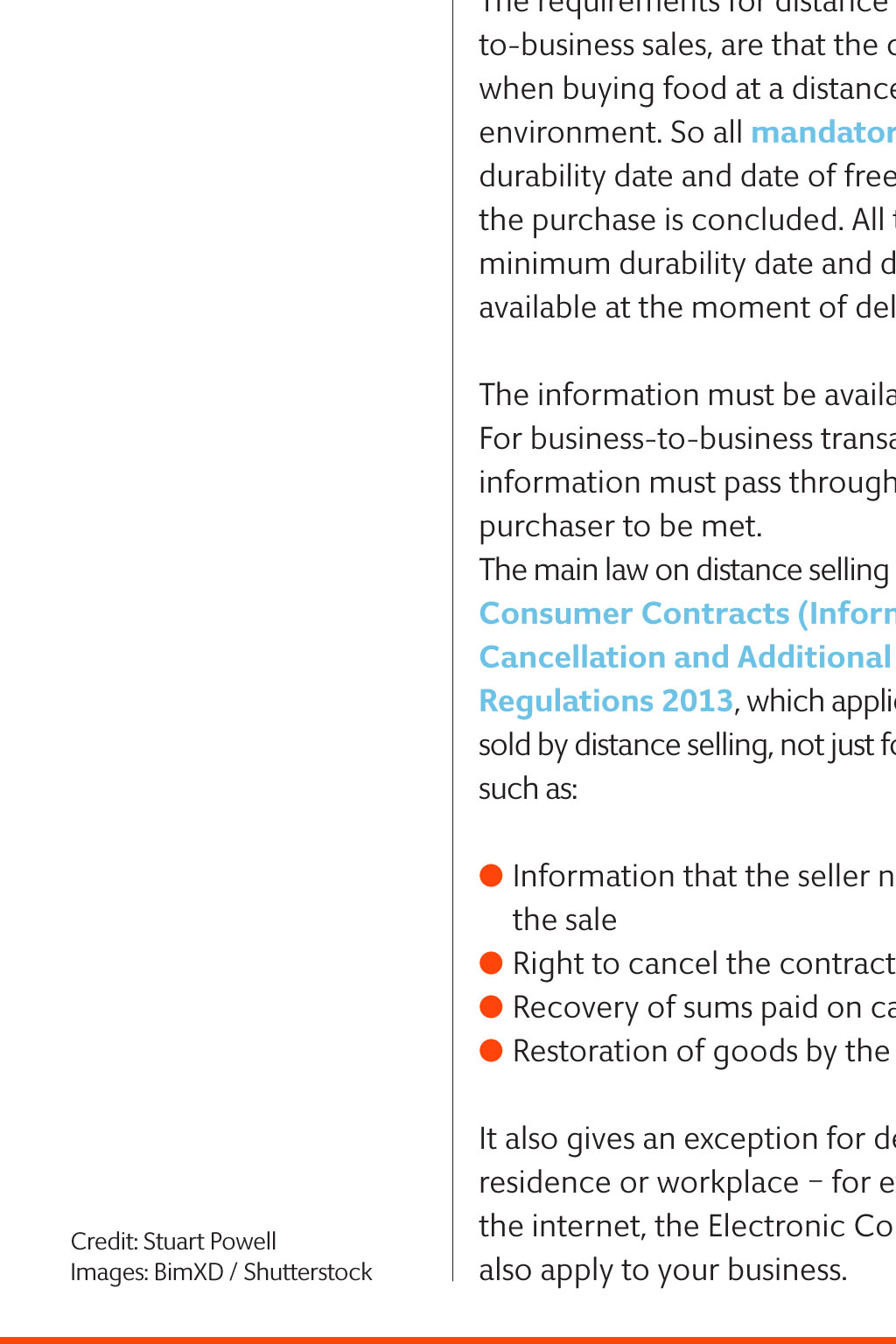
Task: Click the text 'Right to cancel the contract'
Action: click(703, 963)
